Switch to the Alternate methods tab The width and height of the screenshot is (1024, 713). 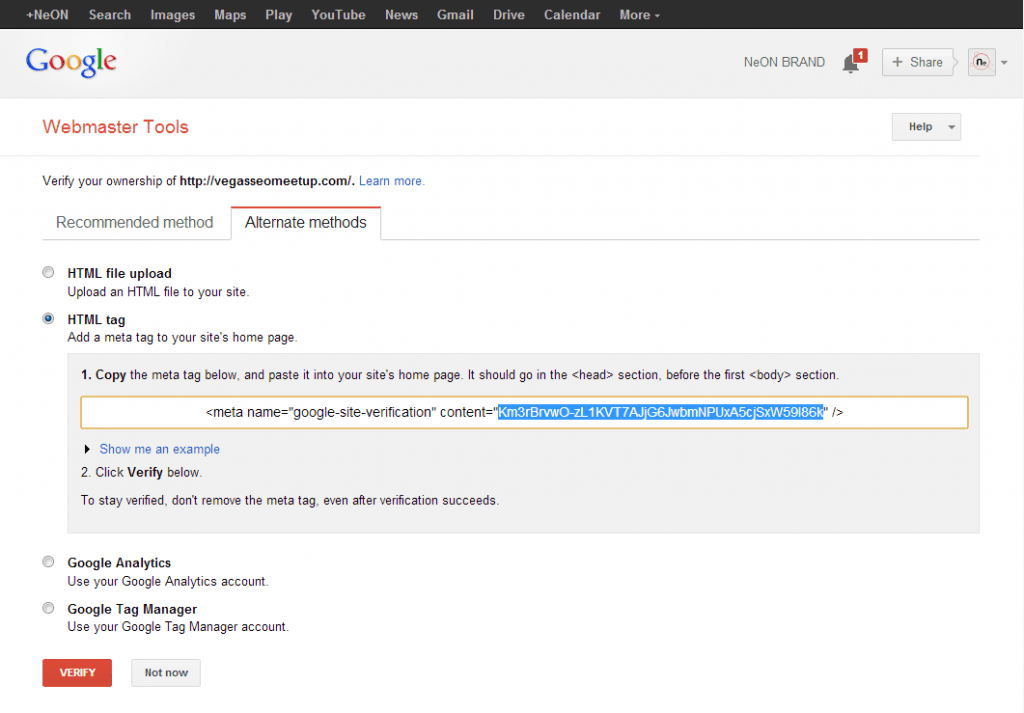(x=306, y=223)
